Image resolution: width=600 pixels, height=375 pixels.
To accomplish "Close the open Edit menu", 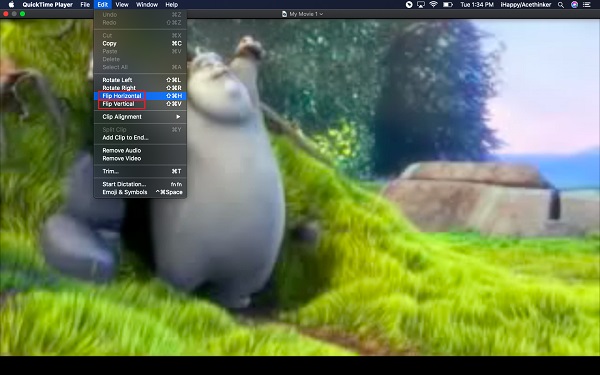I will pyautogui.click(x=103, y=5).
